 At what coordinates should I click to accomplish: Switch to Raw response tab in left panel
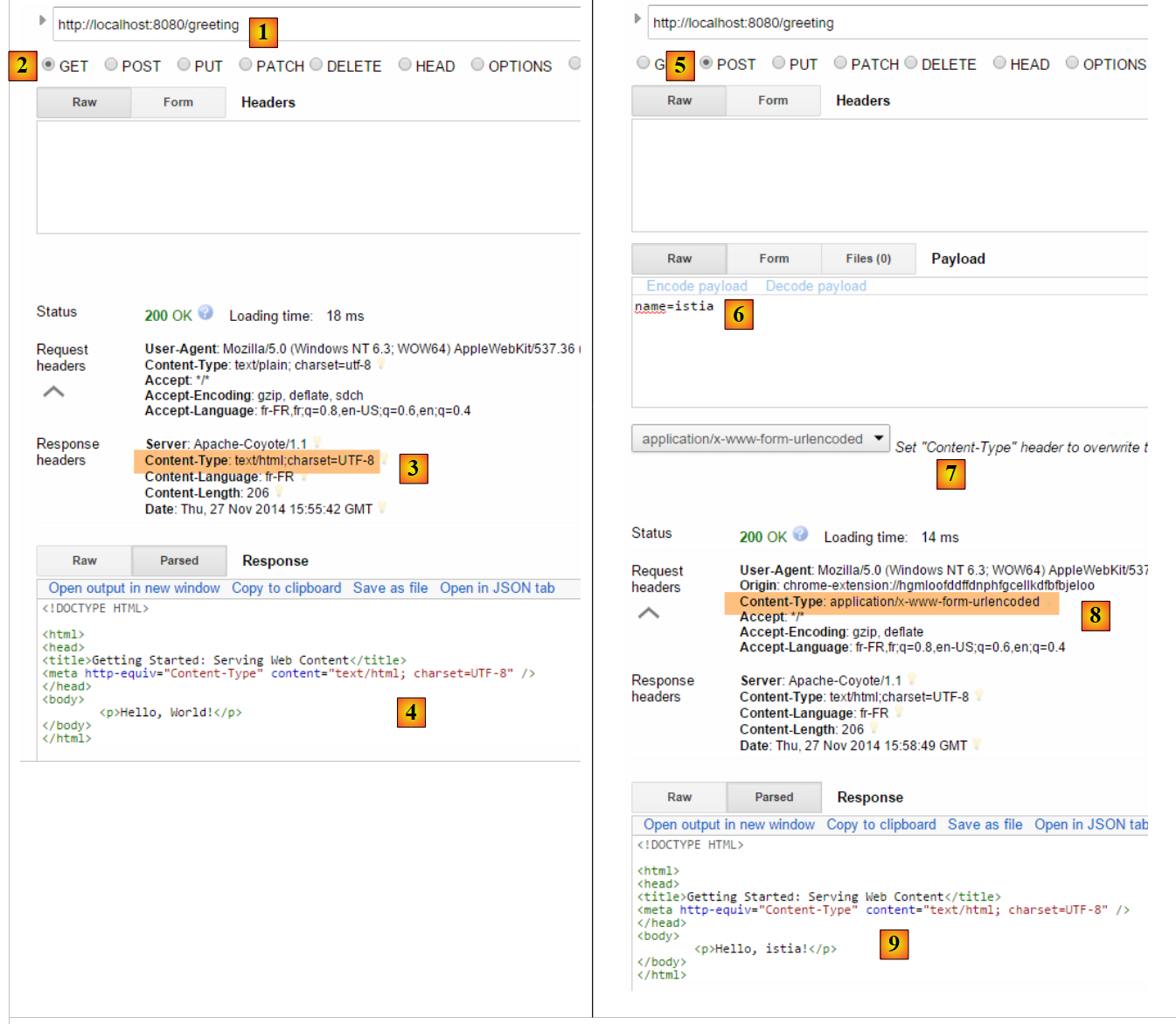[x=84, y=561]
